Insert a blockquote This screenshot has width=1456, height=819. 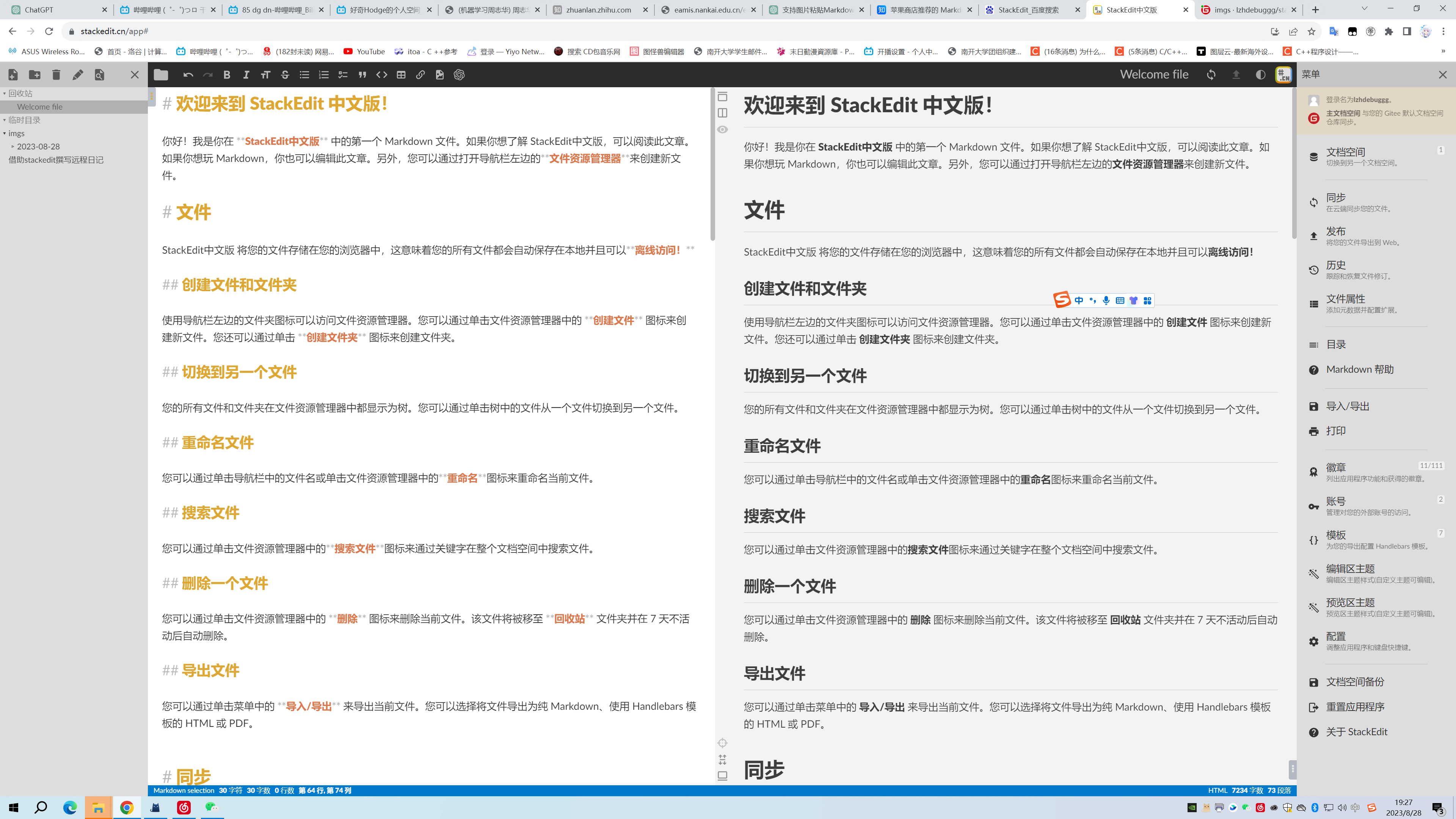coord(362,75)
